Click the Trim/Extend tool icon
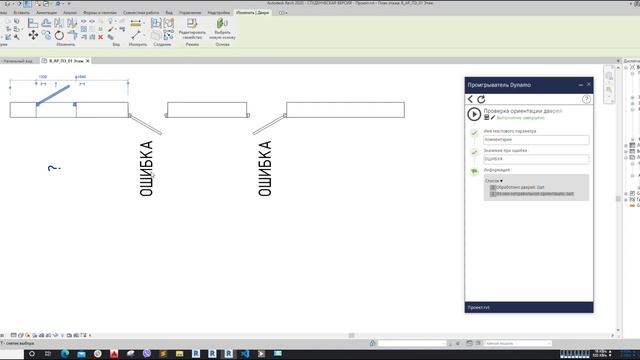The width and height of the screenshot is (640, 360). point(72,35)
